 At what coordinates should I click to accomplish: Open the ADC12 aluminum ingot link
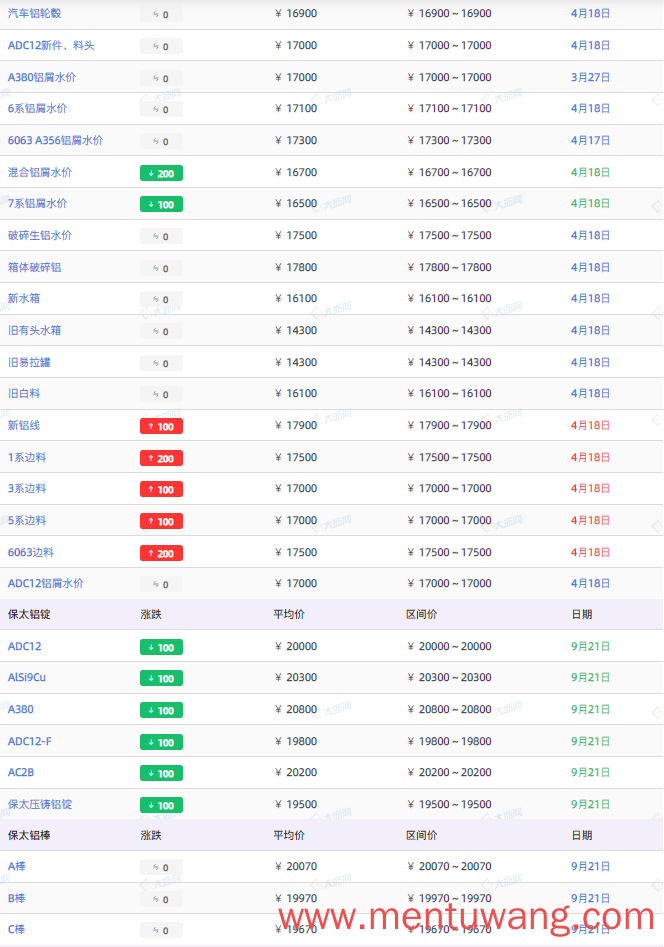[24, 646]
